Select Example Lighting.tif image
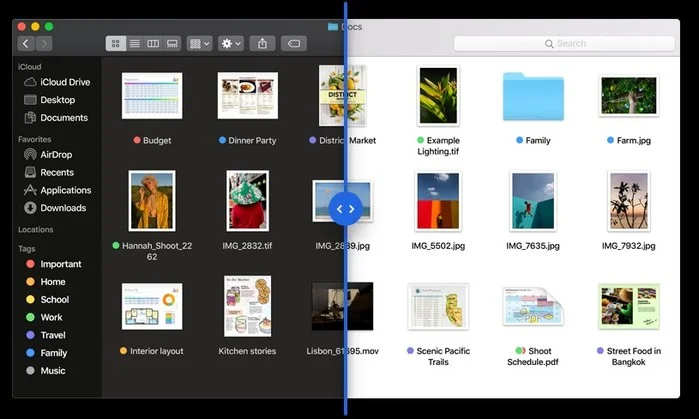The height and width of the screenshot is (419, 699). pyautogui.click(x=438, y=95)
